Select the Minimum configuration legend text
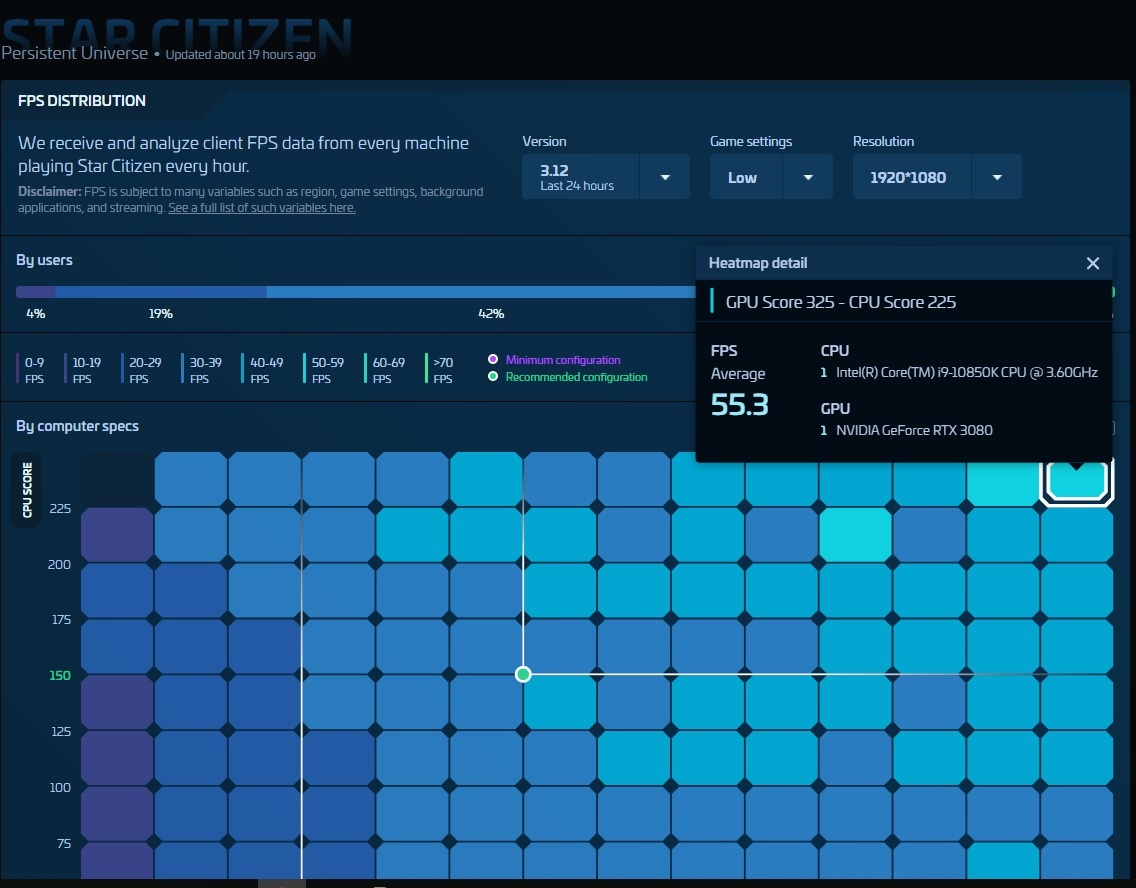This screenshot has height=888, width=1136. point(563,360)
